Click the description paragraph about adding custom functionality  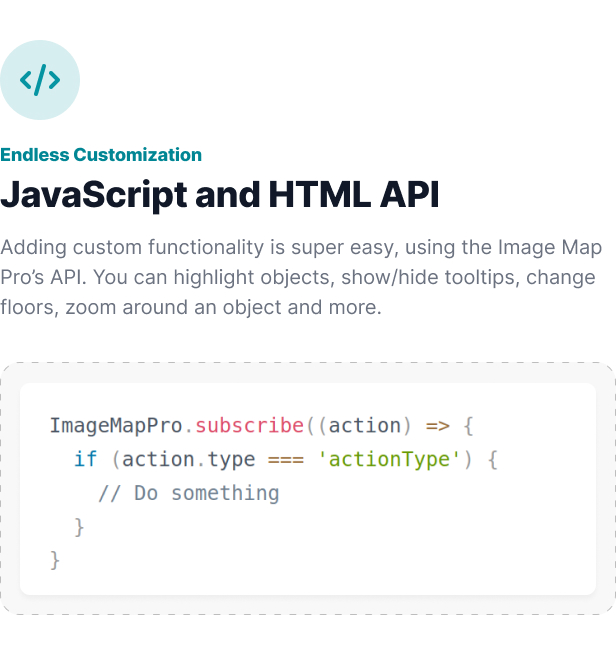(x=300, y=276)
